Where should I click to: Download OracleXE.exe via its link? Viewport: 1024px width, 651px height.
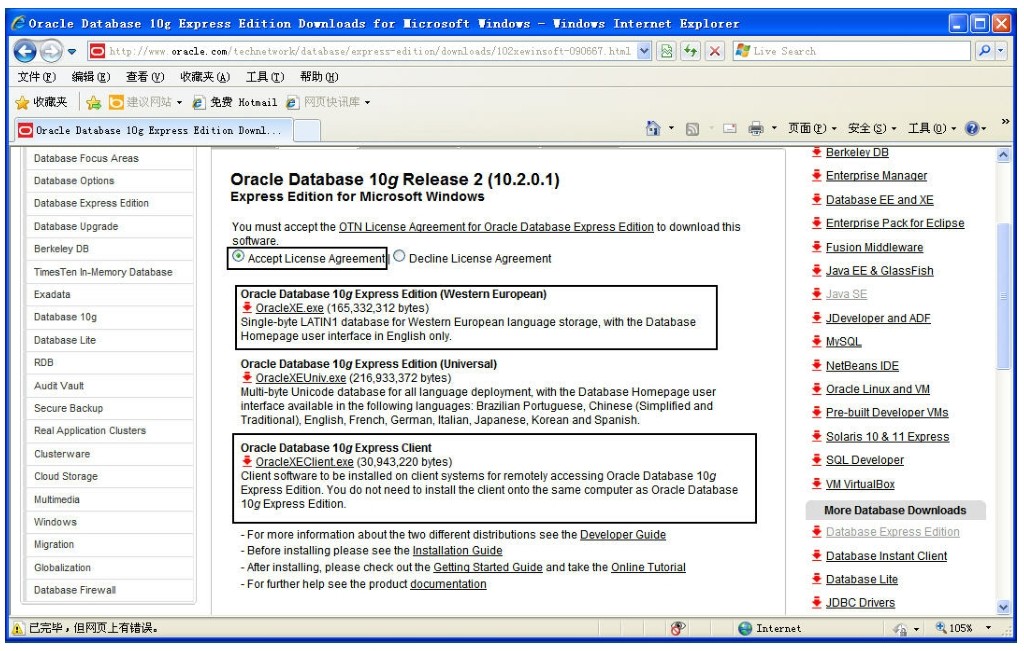(289, 308)
